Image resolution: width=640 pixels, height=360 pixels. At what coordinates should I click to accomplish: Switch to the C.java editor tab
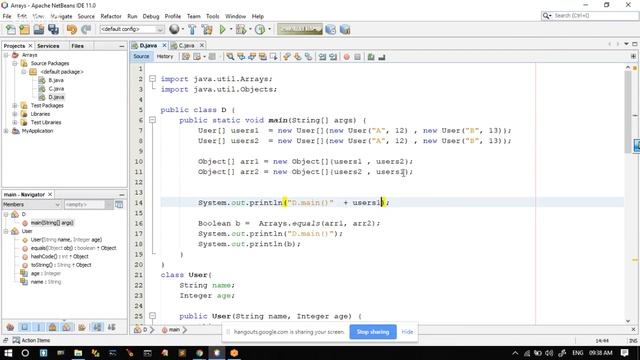click(x=186, y=45)
